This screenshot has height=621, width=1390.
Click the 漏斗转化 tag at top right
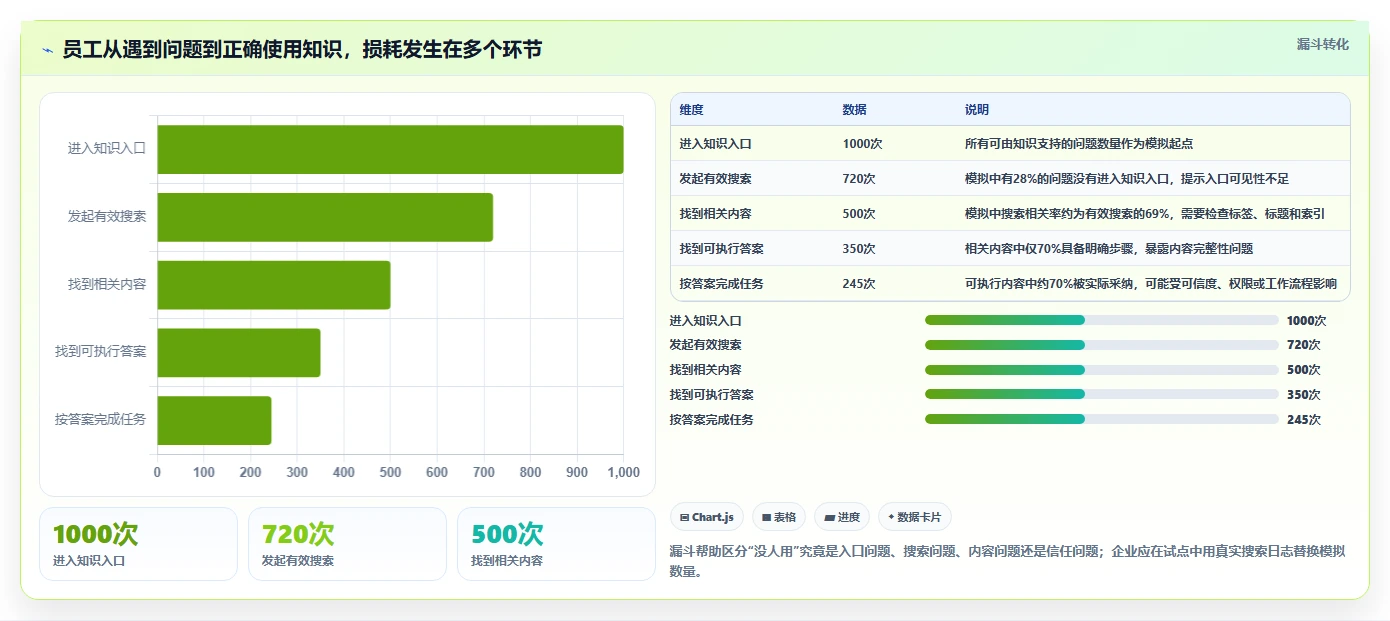[1322, 44]
